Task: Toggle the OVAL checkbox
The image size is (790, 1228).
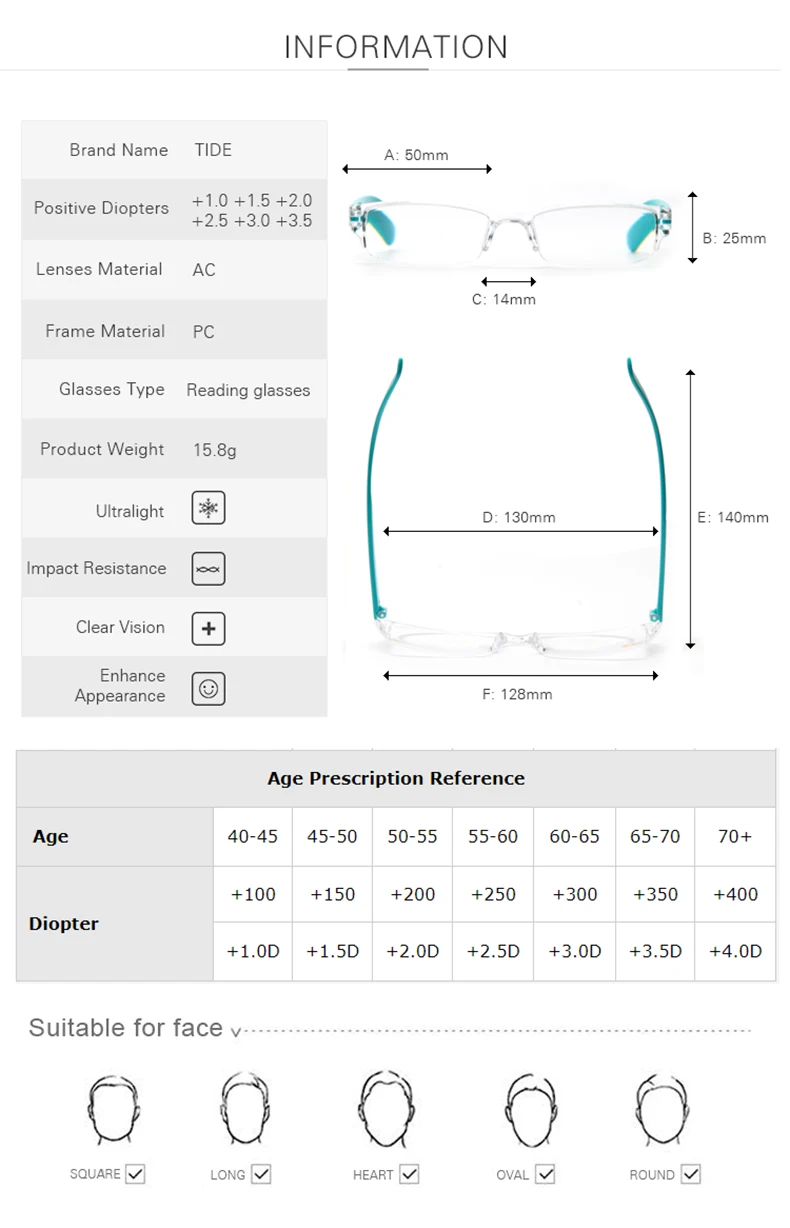Action: (546, 1174)
